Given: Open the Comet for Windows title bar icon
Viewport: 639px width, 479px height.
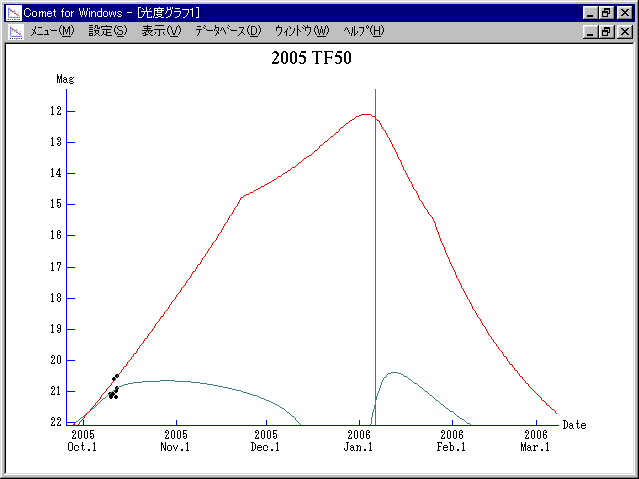Looking at the screenshot, I should [x=14, y=13].
